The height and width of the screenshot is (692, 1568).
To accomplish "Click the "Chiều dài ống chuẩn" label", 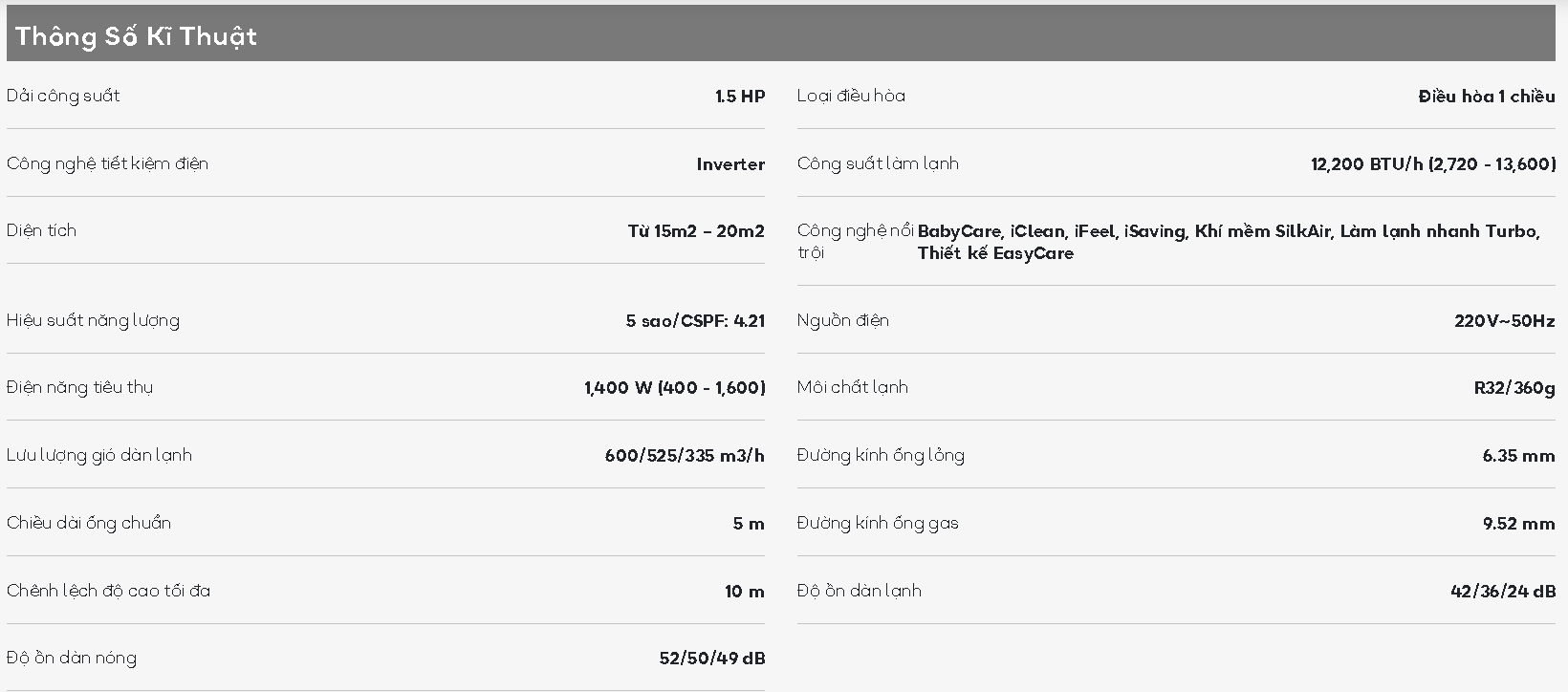I will pos(89,523).
